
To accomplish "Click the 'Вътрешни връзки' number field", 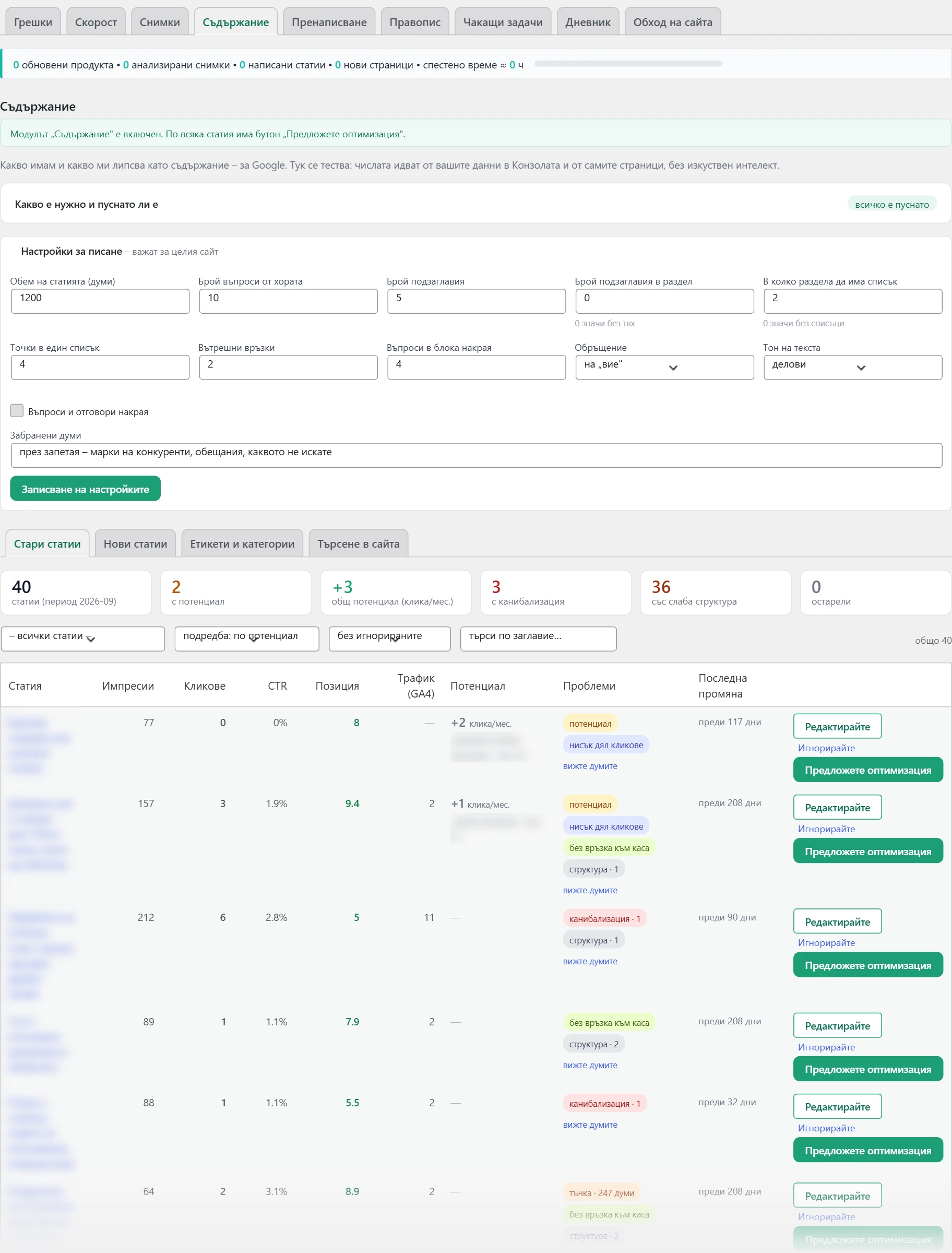I will tap(289, 367).
